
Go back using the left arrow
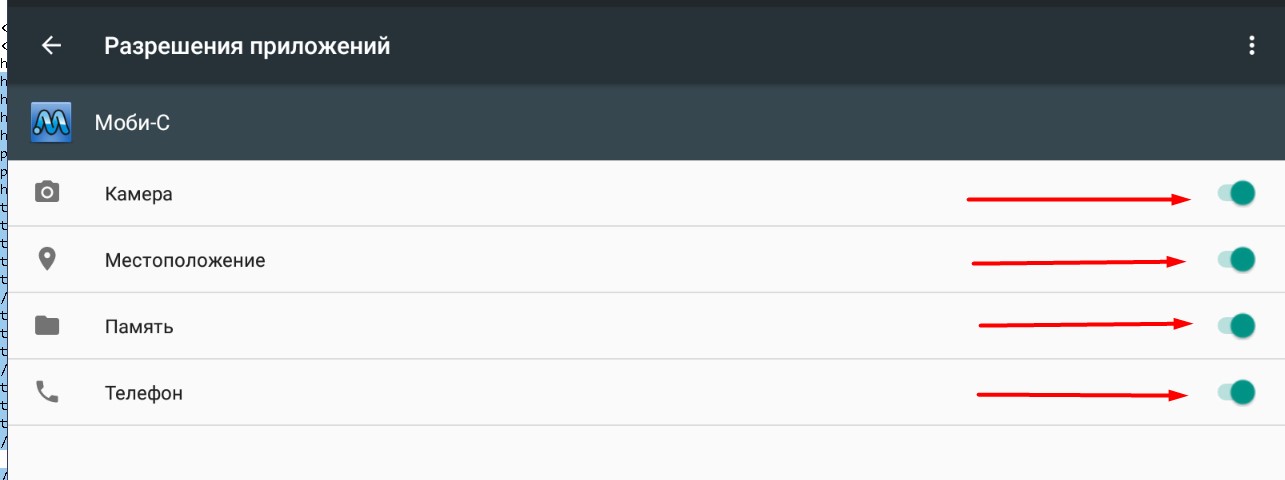pyautogui.click(x=50, y=46)
